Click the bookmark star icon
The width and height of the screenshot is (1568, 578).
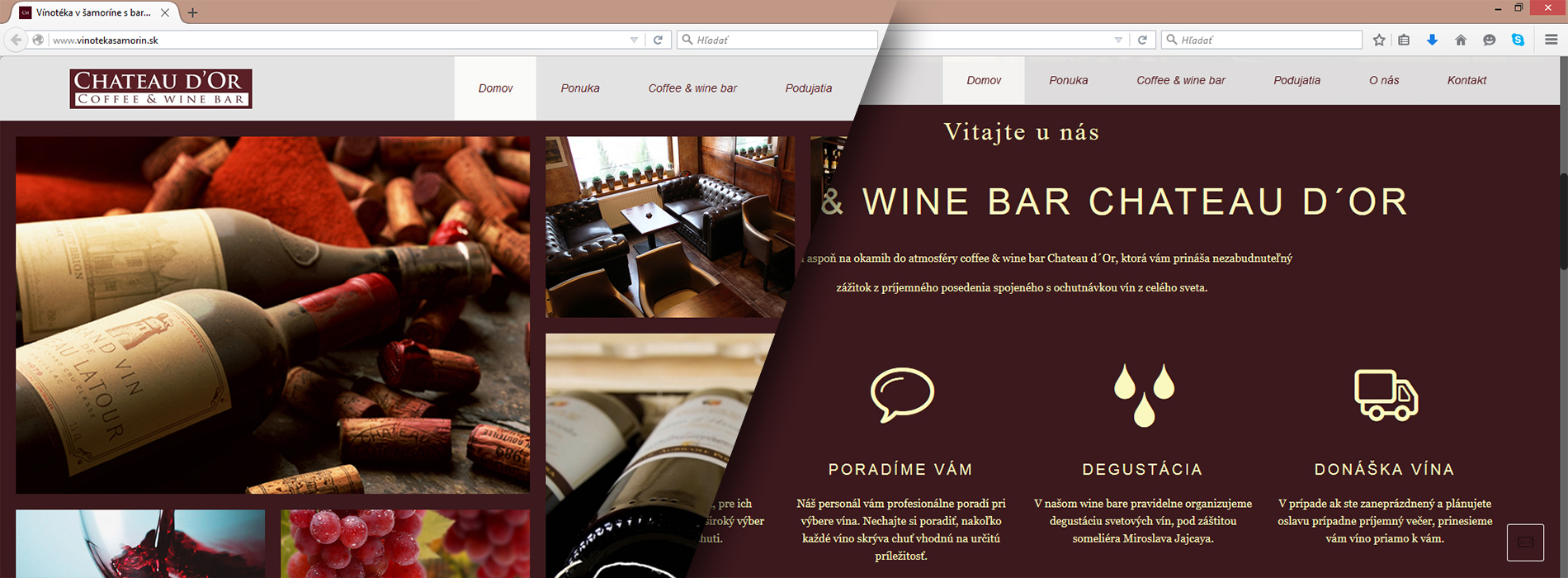pos(1379,40)
